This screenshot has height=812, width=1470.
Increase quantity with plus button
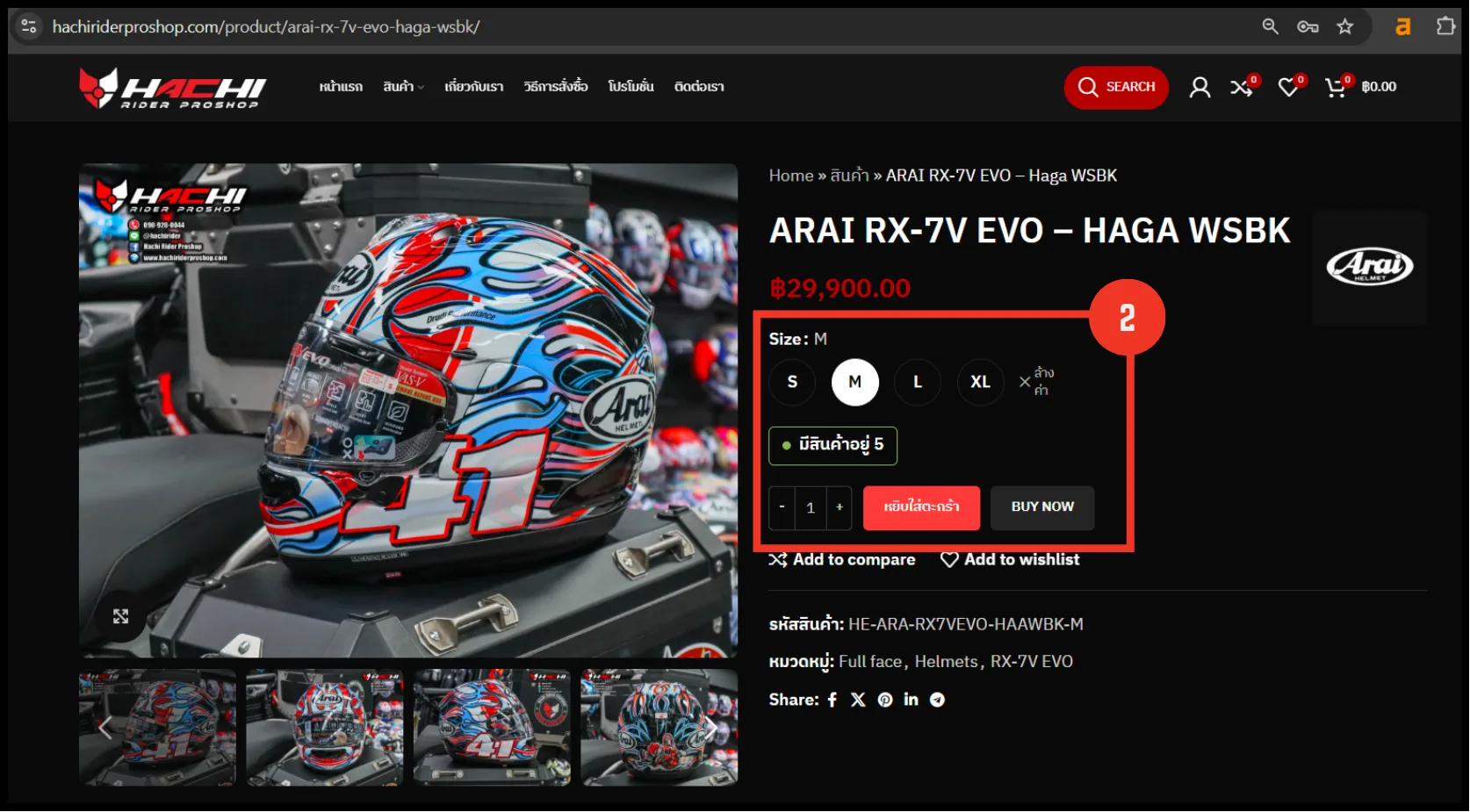[x=839, y=507]
